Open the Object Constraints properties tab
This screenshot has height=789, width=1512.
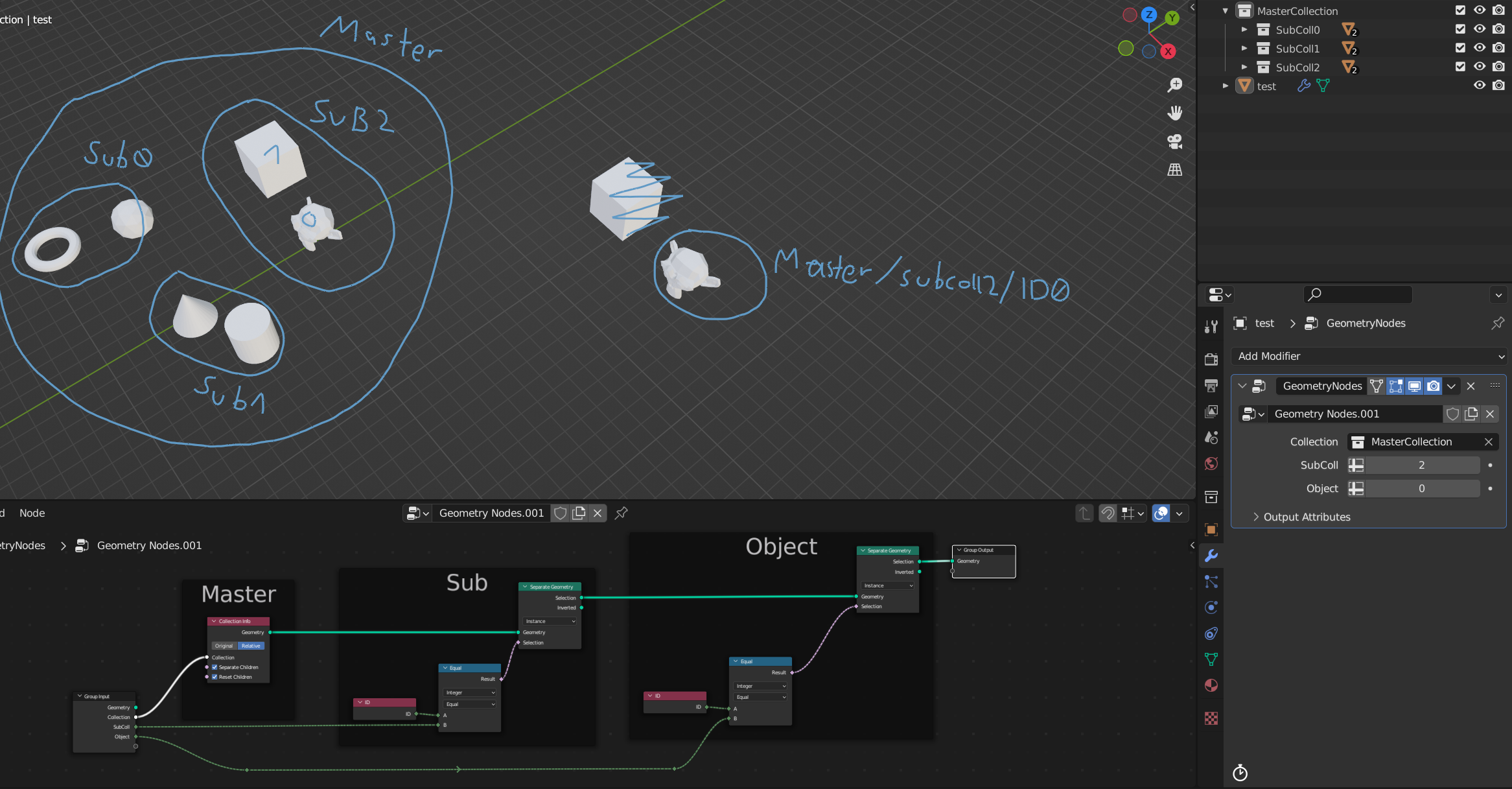point(1211,633)
